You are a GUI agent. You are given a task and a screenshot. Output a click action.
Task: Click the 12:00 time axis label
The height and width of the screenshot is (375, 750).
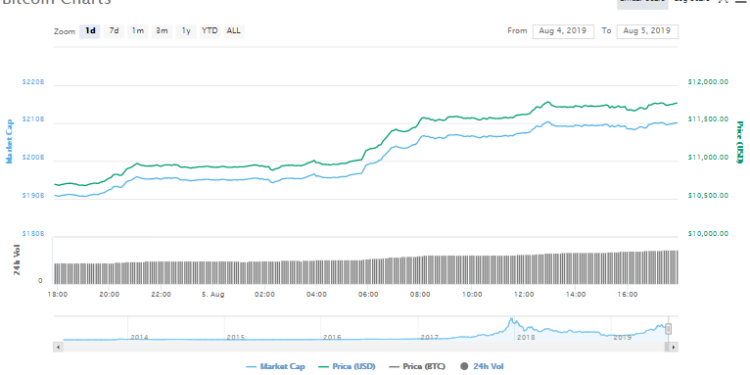click(x=524, y=295)
